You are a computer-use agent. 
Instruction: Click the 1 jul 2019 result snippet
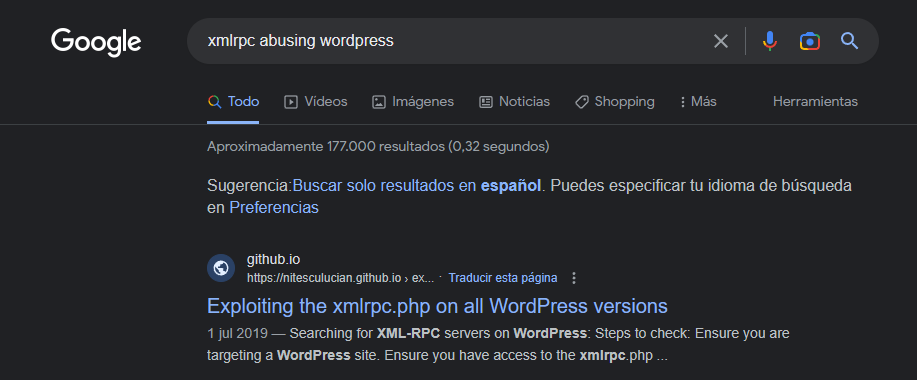click(x=498, y=344)
